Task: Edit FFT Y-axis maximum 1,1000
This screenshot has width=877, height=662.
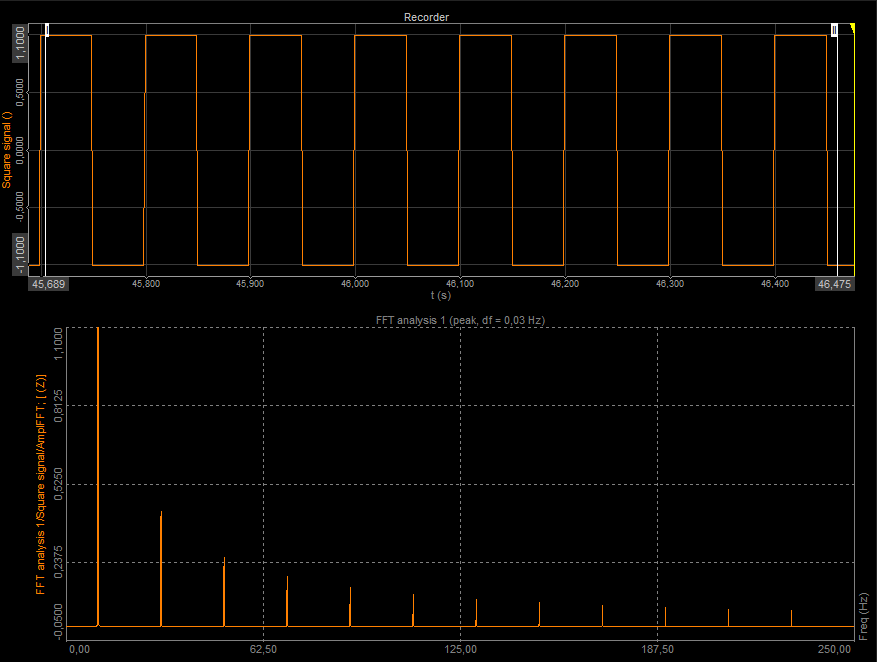Action: 57,344
